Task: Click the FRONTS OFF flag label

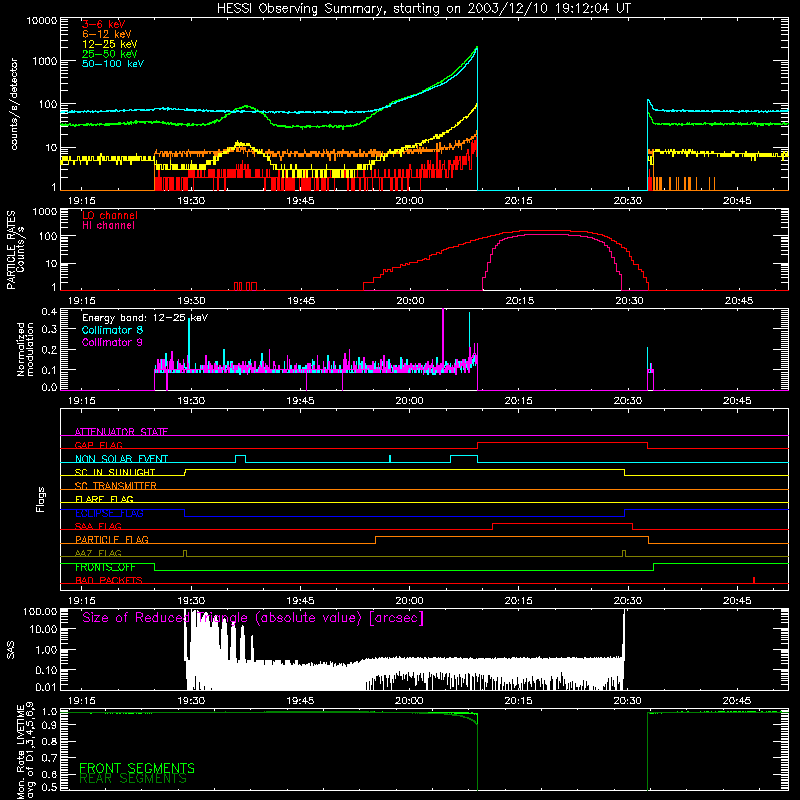Action: [105, 567]
